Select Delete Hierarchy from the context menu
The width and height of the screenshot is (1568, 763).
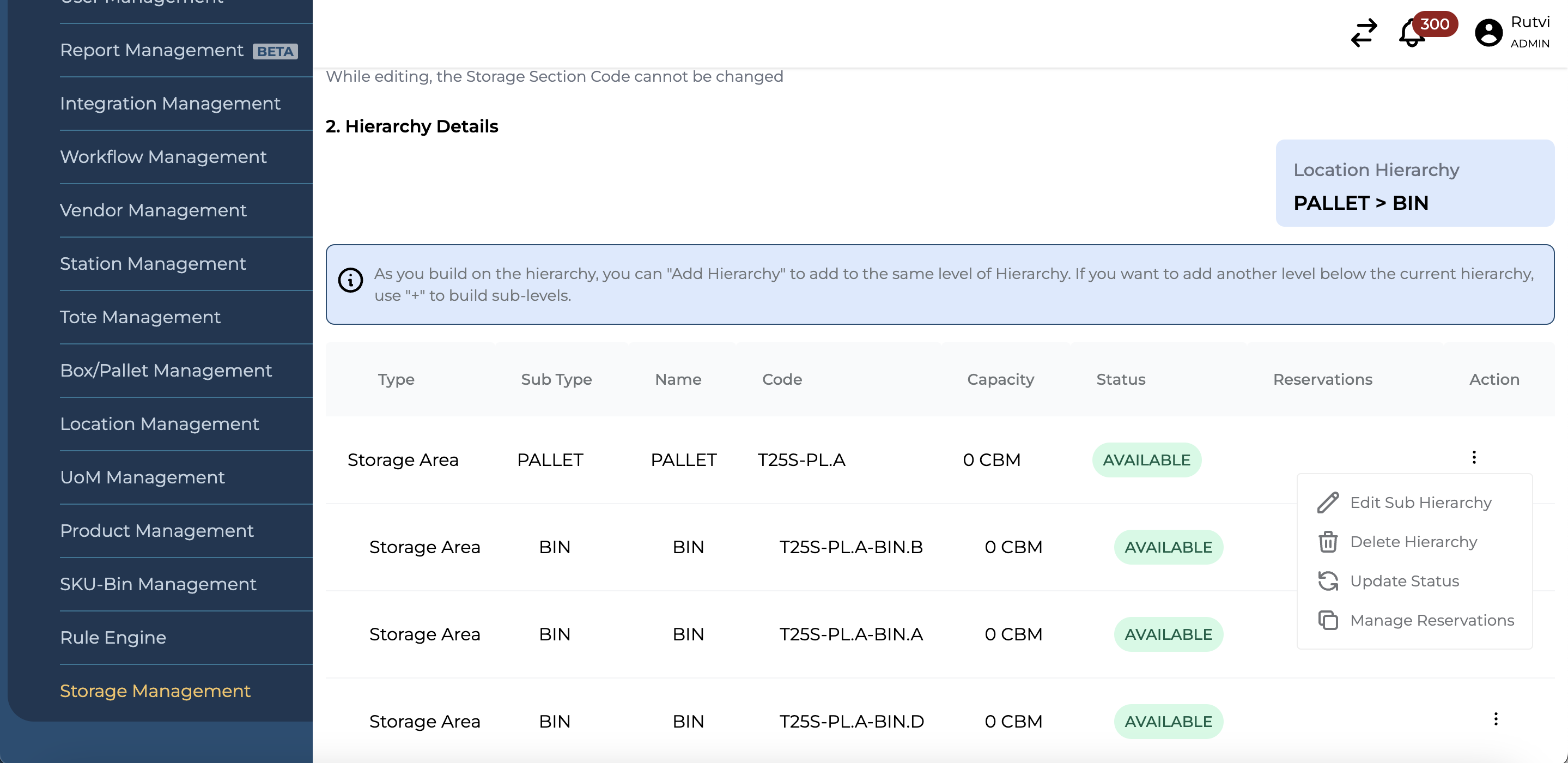tap(1413, 541)
